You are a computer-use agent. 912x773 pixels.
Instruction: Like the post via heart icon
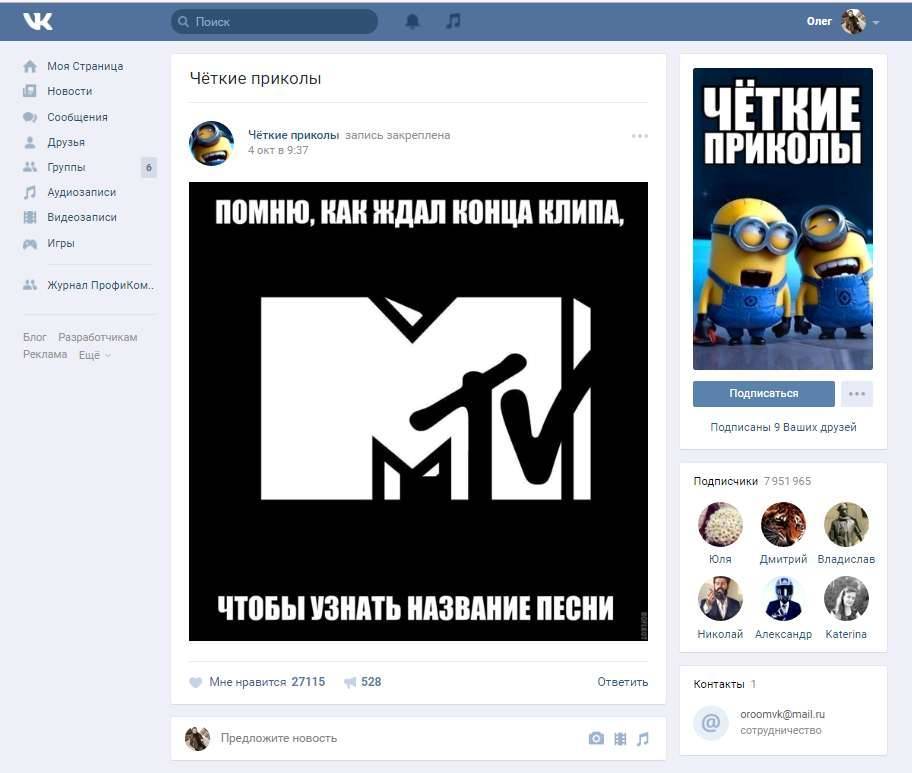click(x=196, y=682)
